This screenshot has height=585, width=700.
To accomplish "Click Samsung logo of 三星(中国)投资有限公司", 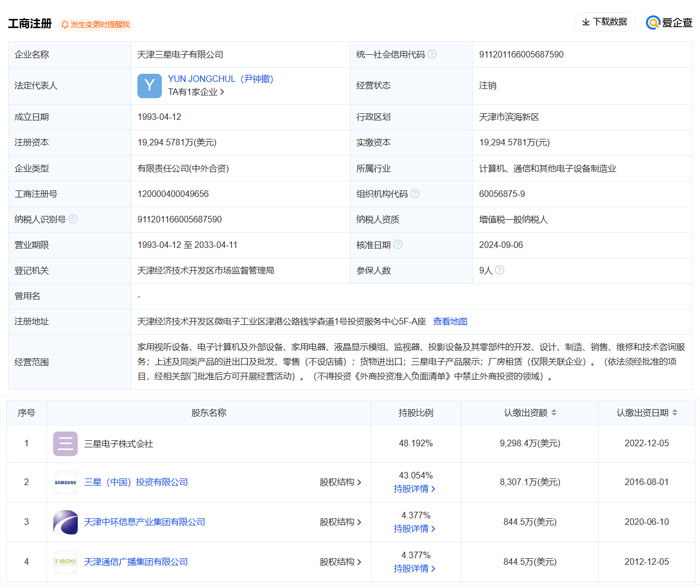I will click(65, 482).
